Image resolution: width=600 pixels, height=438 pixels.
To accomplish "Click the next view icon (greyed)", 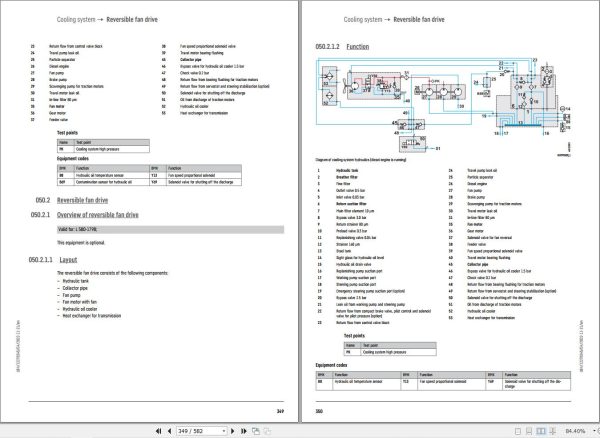I will [267, 431].
